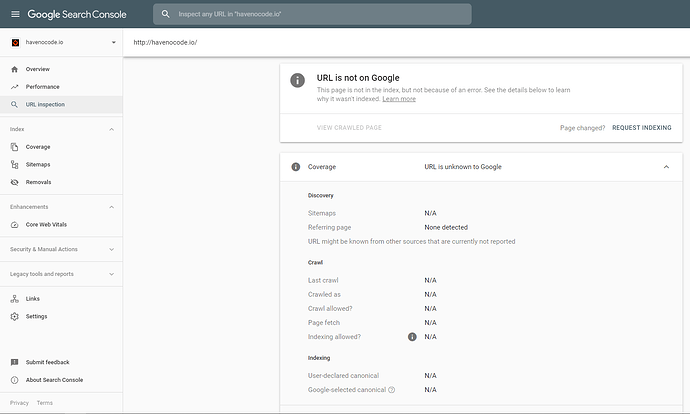Click the 'Page changed?' text

pos(582,128)
